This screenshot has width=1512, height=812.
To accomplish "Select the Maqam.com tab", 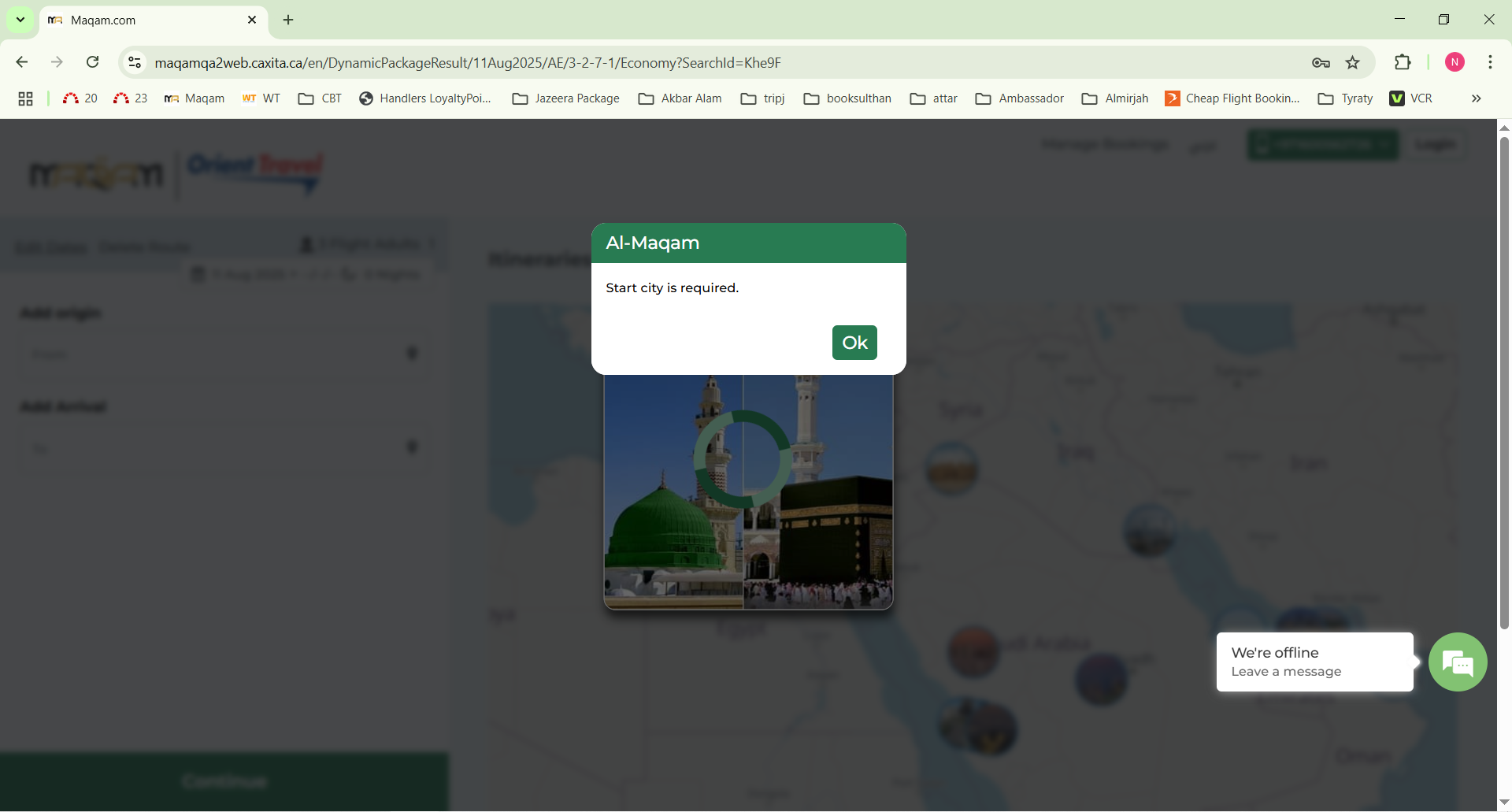I will [142, 20].
